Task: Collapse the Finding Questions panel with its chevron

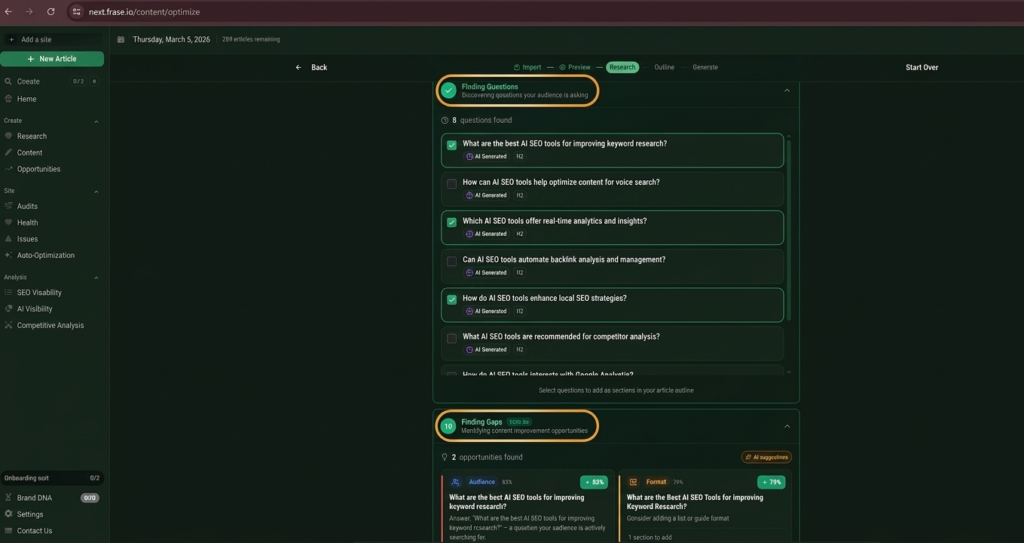Action: click(x=787, y=91)
